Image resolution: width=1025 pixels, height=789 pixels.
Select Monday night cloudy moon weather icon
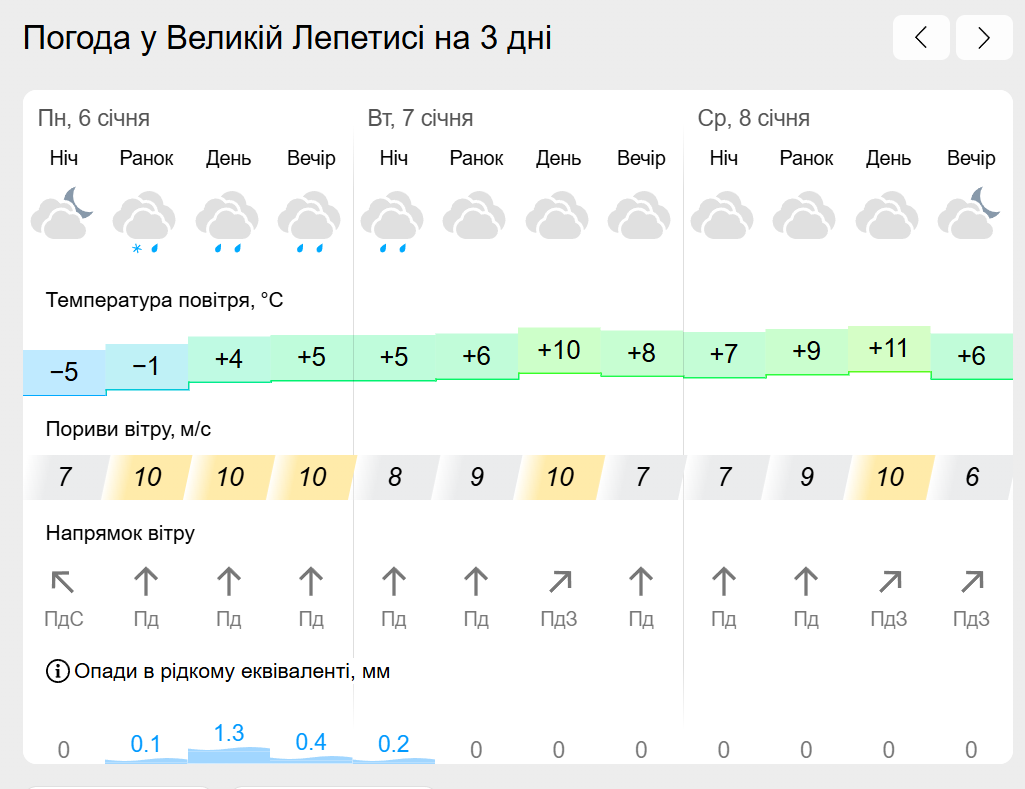63,213
